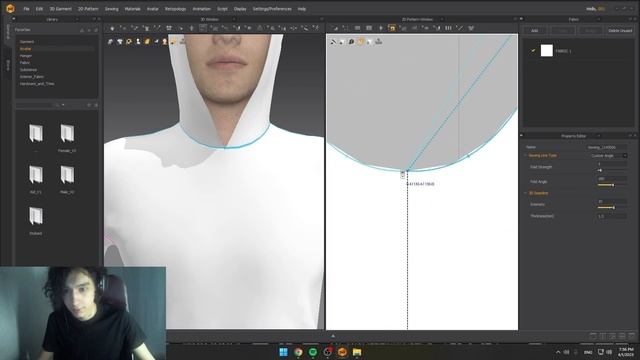Click the Fold Strength slider
Viewport: 640px width, 360px height.
tap(612, 170)
